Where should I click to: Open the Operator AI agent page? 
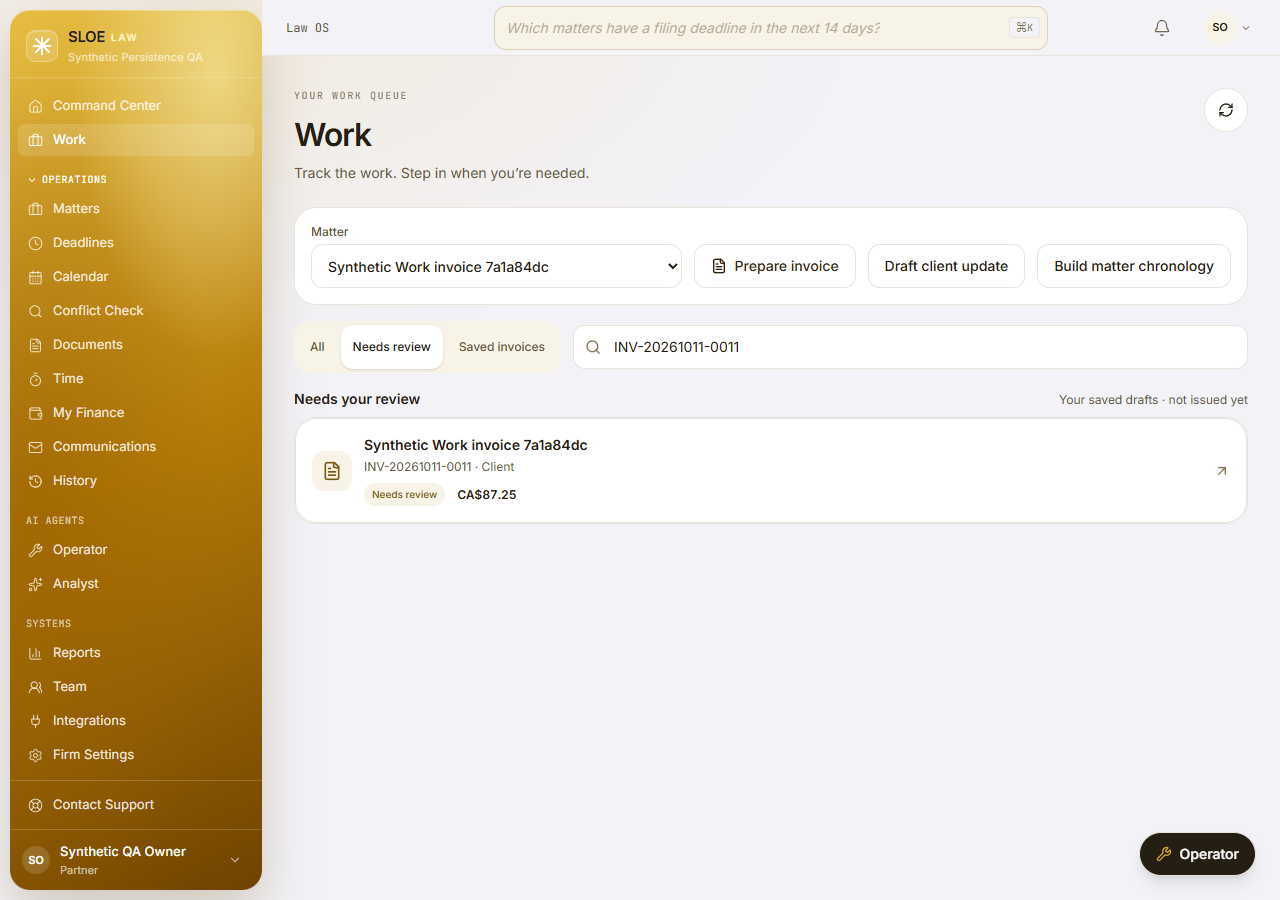[x=136, y=549]
